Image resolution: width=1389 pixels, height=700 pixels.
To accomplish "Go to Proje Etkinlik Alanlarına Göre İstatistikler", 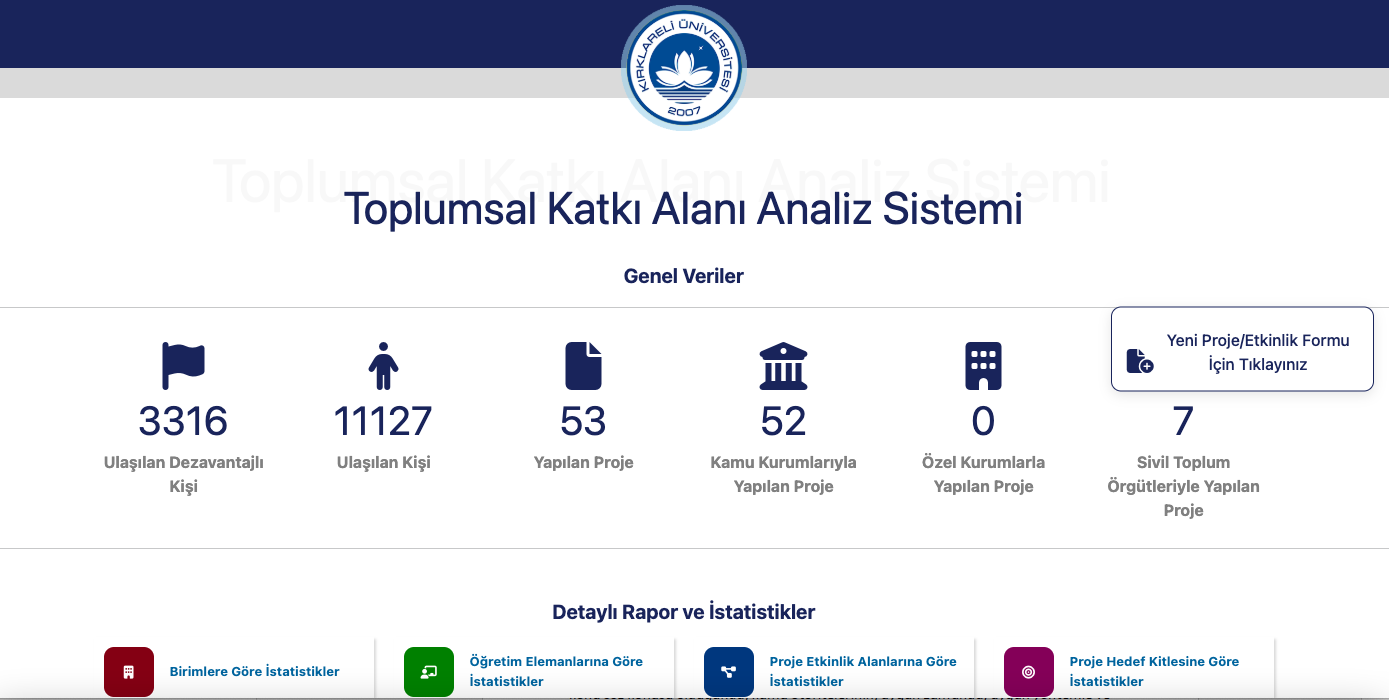I will [x=862, y=671].
